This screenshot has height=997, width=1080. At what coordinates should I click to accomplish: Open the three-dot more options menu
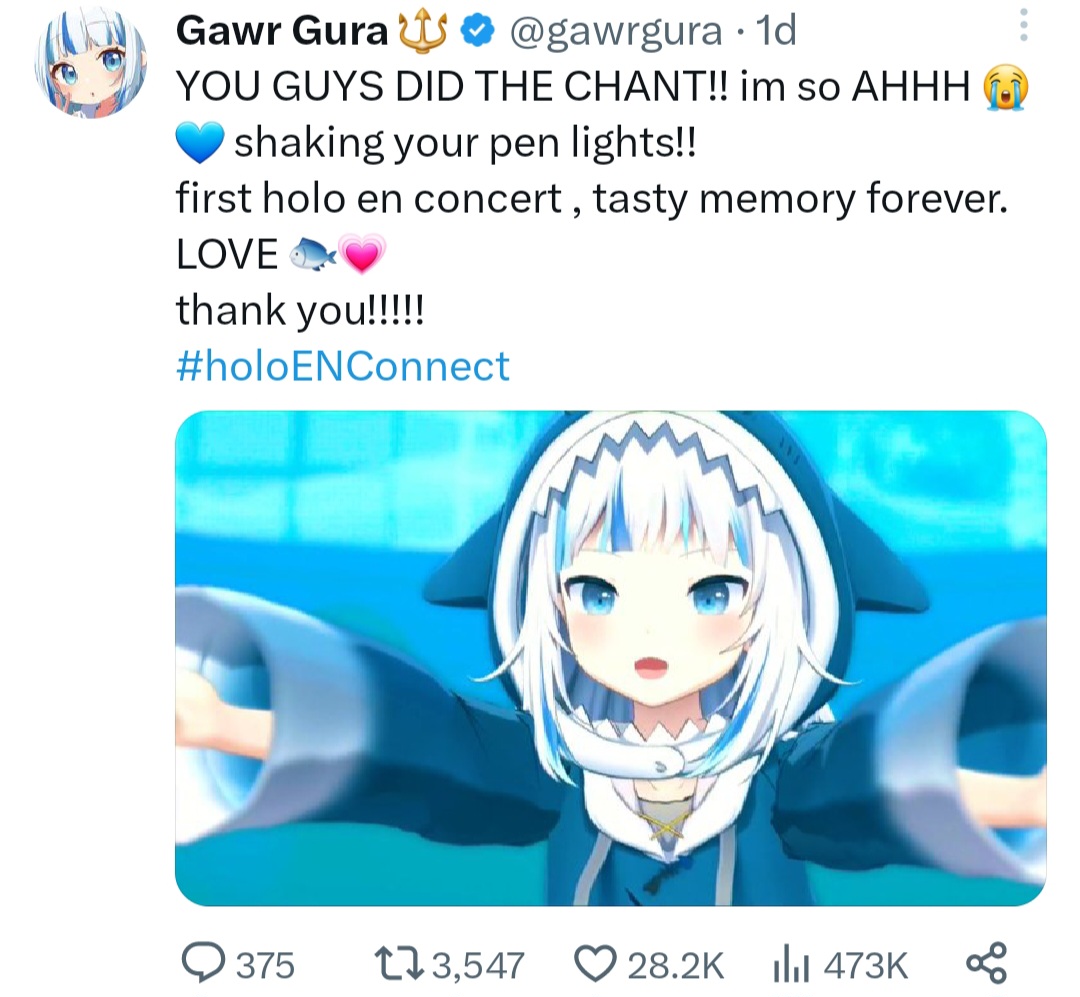(x=1024, y=25)
